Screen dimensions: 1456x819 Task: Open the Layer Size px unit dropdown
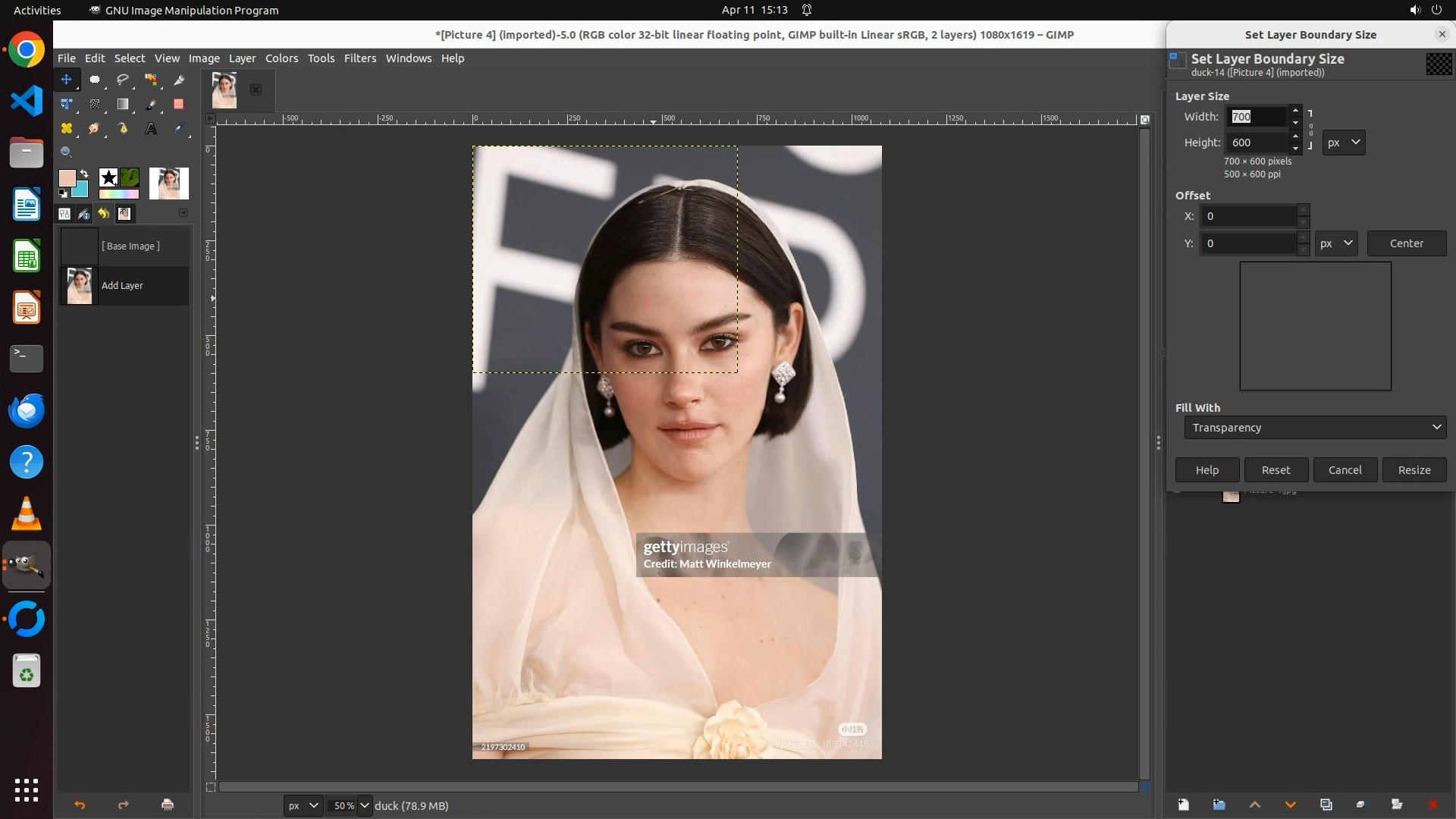(x=1344, y=143)
